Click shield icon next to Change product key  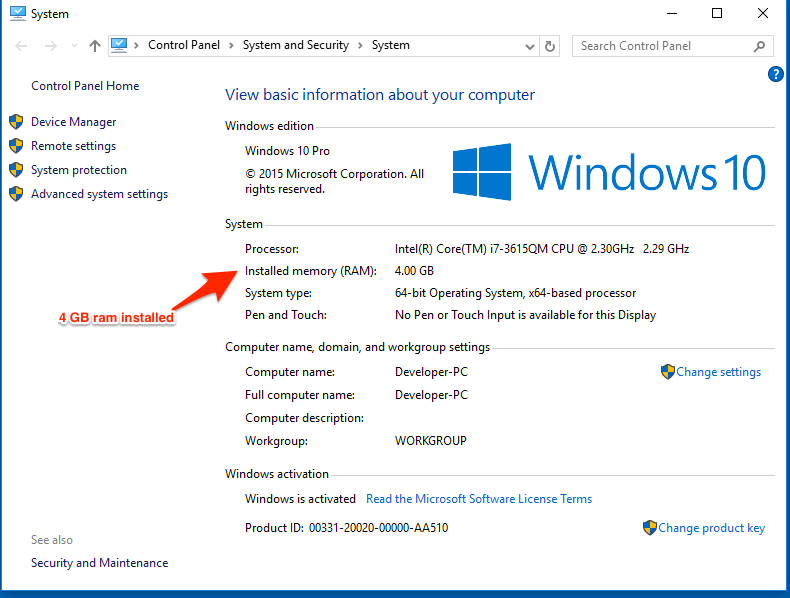pyautogui.click(x=650, y=528)
